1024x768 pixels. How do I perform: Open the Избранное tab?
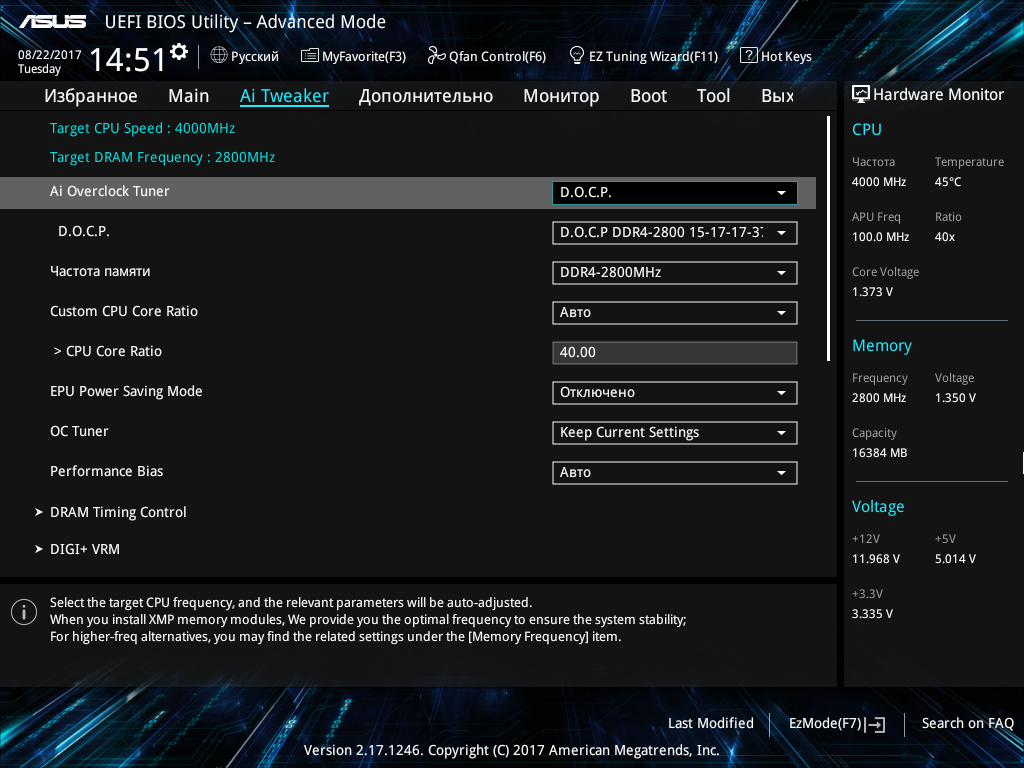click(91, 96)
